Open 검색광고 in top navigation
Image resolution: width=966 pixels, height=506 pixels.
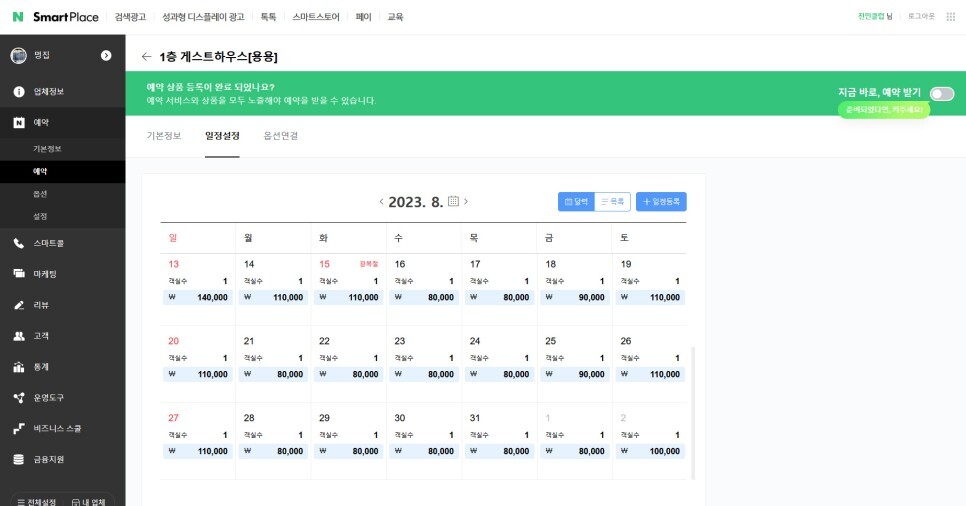130,17
